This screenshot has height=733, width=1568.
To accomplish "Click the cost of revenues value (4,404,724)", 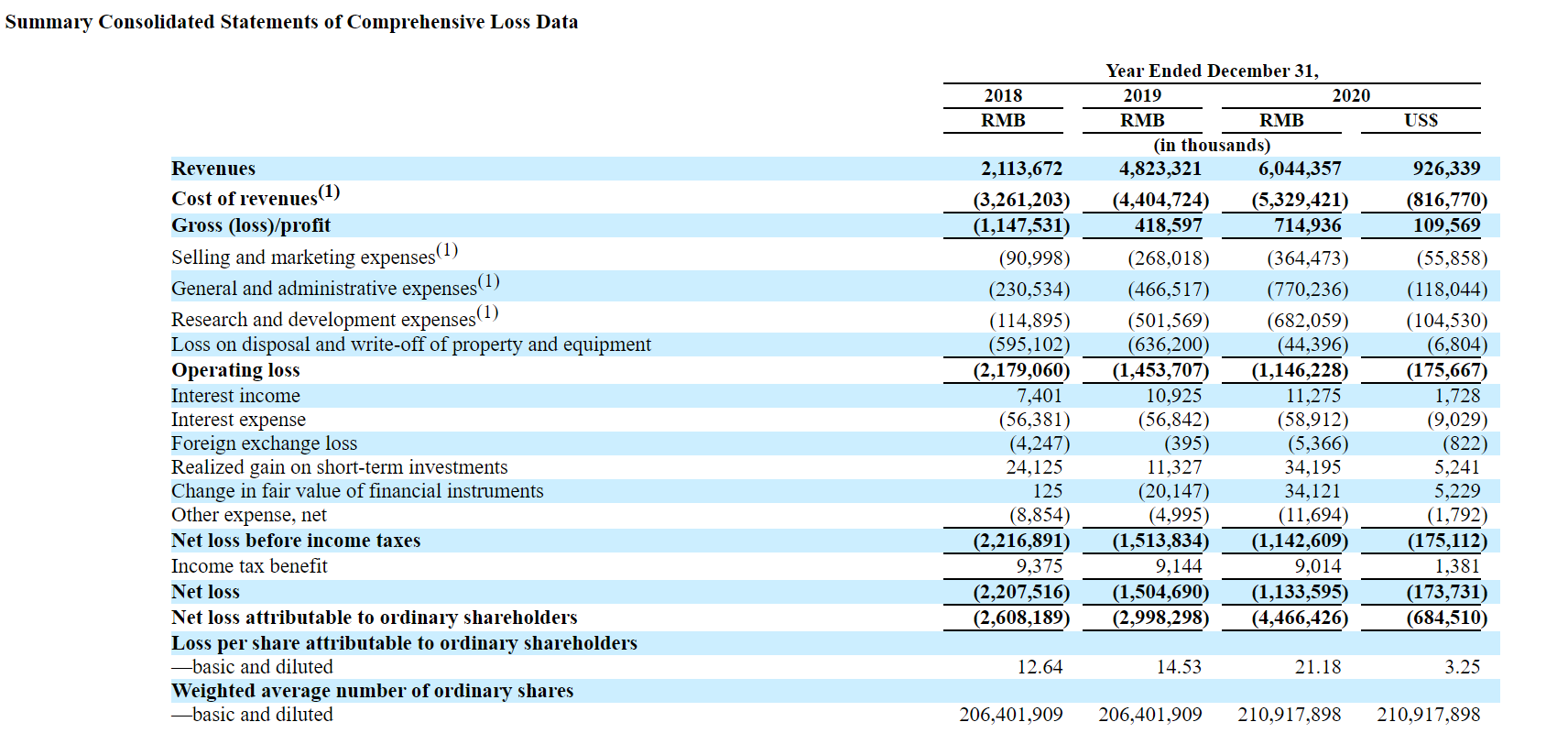I will tap(1160, 200).
